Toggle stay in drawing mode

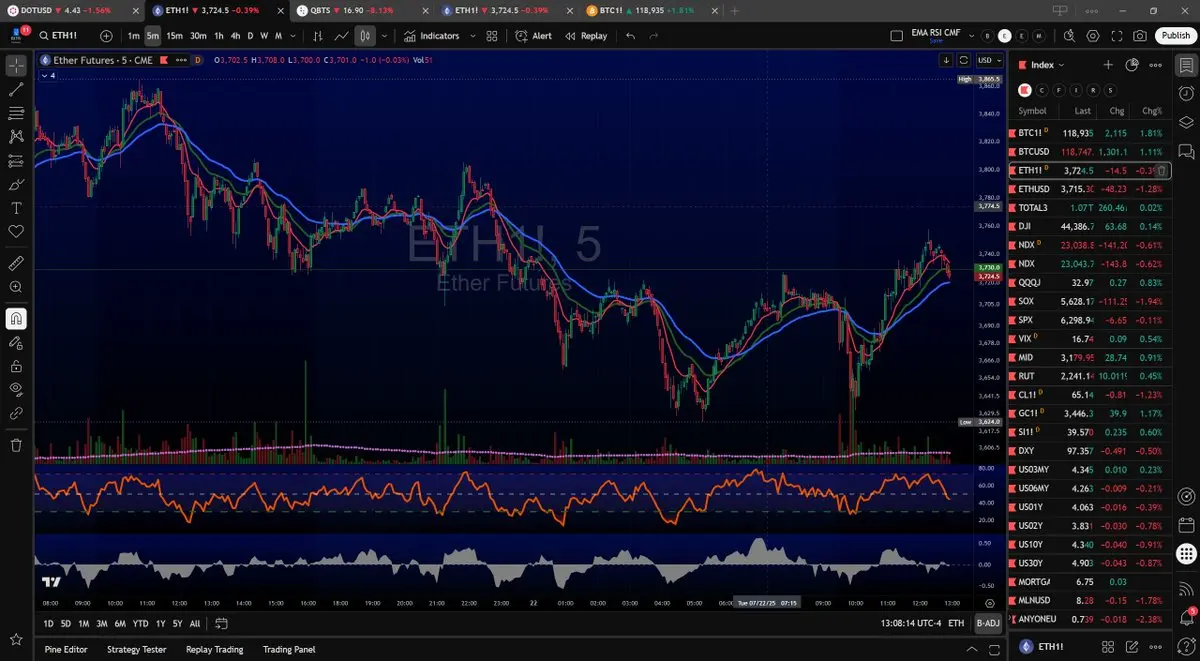(x=16, y=343)
